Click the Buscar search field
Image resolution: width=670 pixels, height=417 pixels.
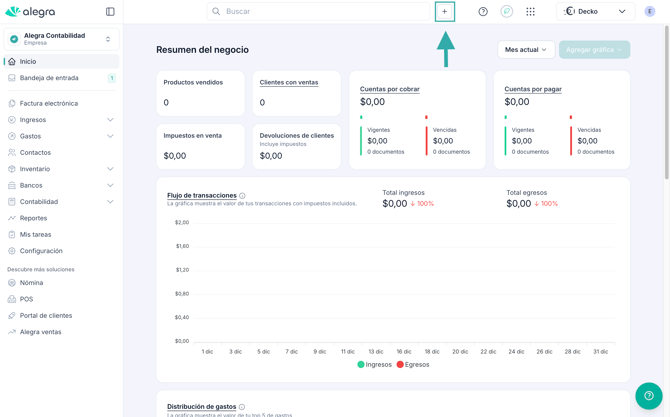tap(320, 12)
